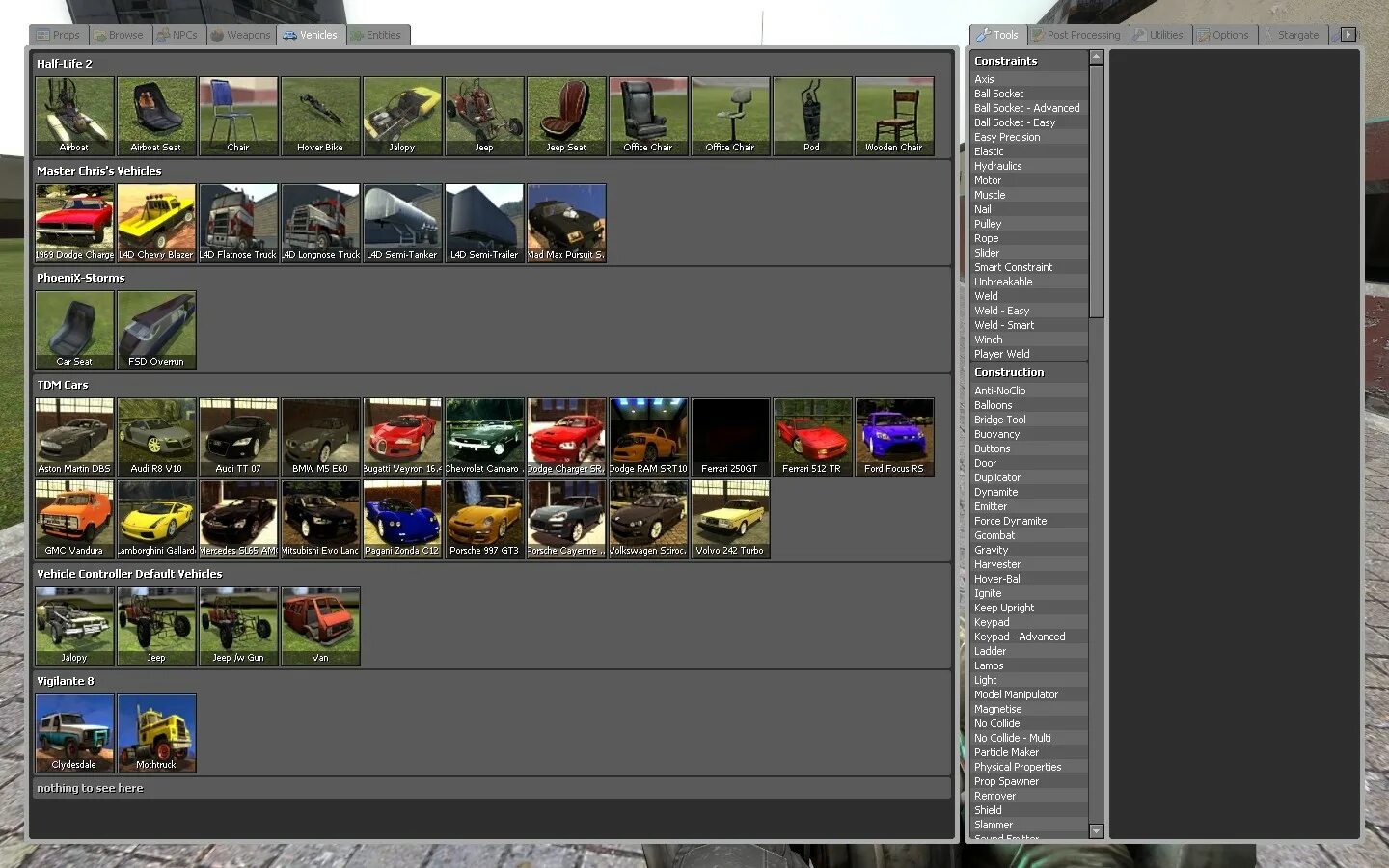Click the tool list scrollbar thumb
Image resolution: width=1389 pixels, height=868 pixels.
click(x=1096, y=191)
